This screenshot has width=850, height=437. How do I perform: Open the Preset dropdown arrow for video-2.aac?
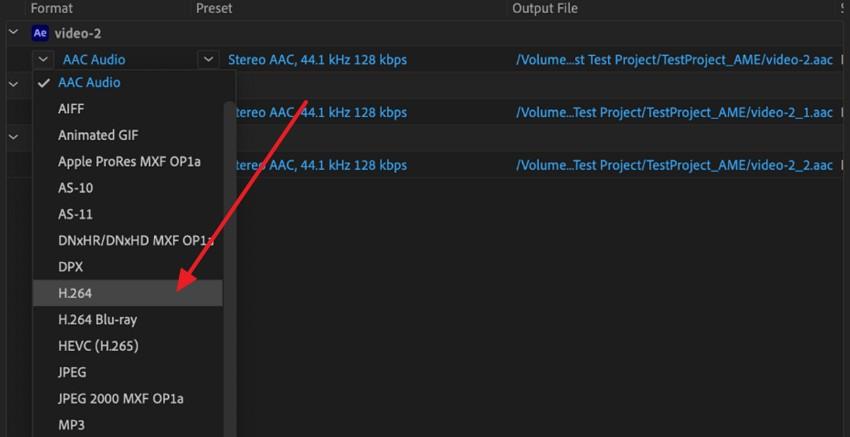pos(209,59)
